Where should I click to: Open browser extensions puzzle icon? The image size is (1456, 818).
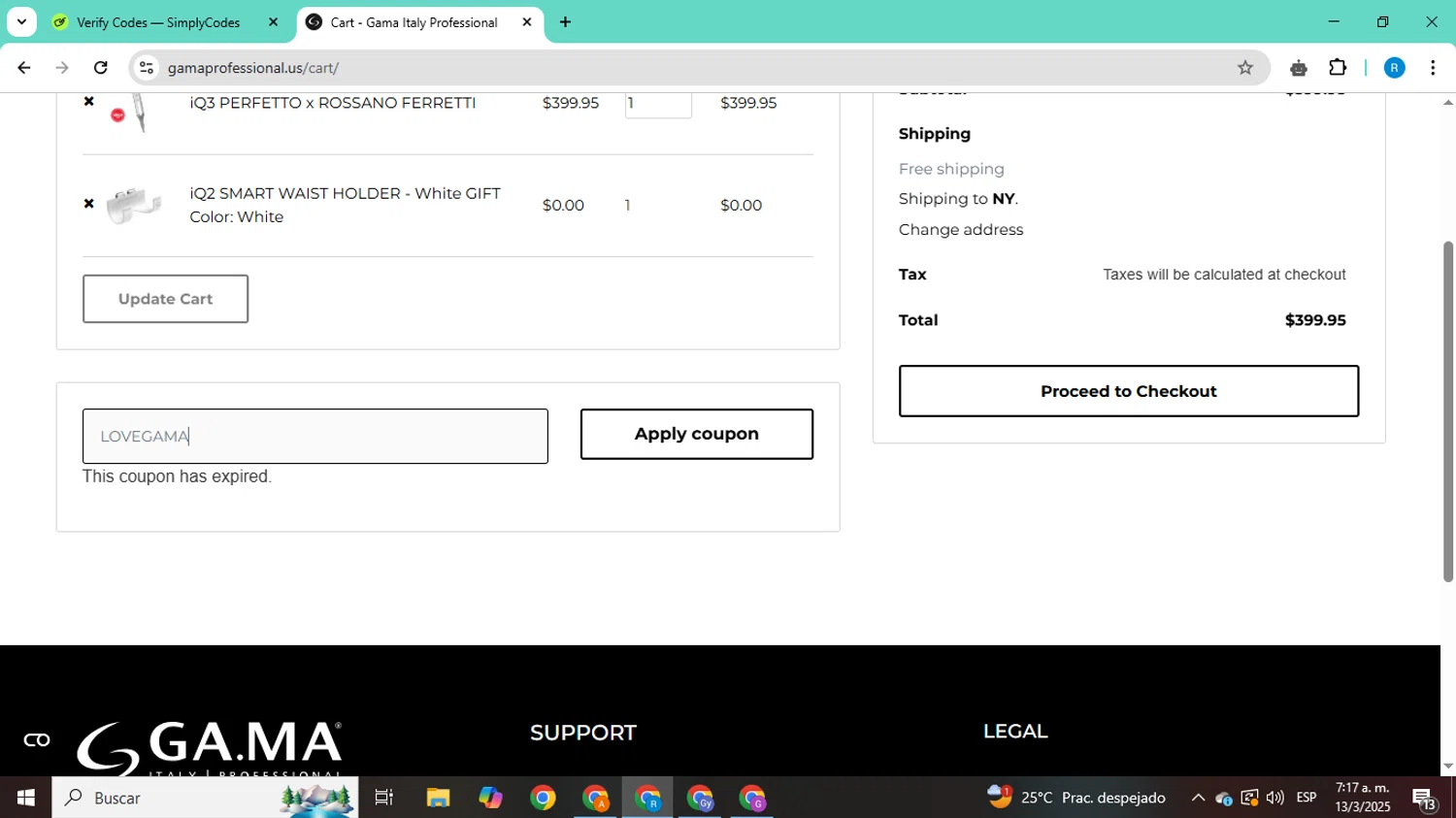[x=1338, y=68]
